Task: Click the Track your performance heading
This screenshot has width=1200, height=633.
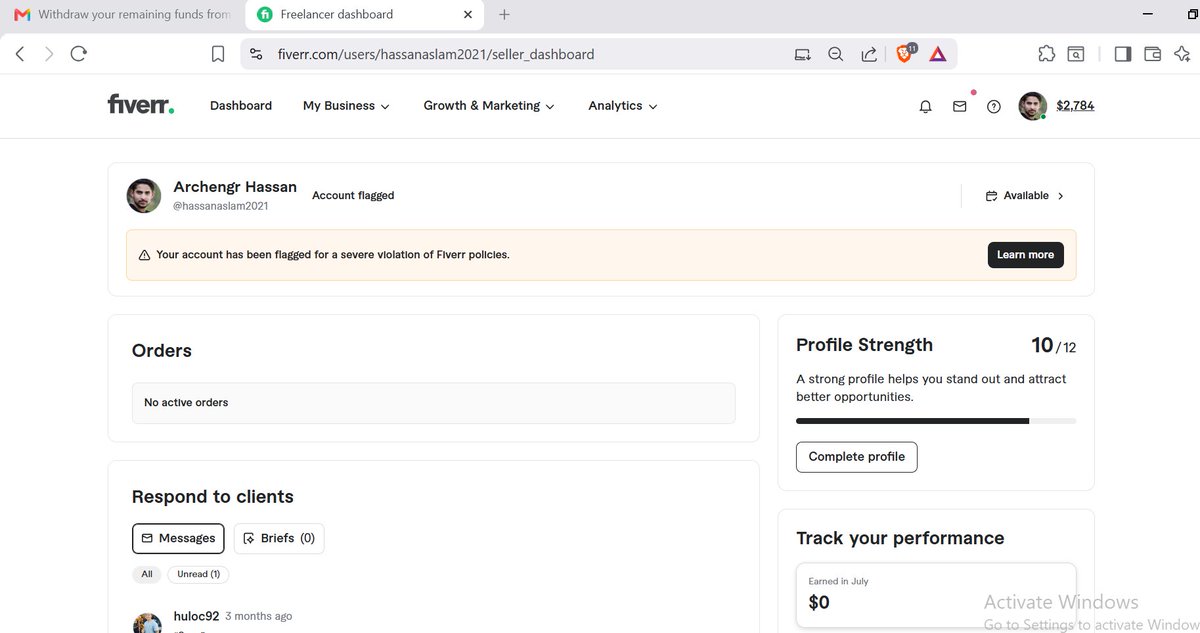Action: (x=900, y=538)
